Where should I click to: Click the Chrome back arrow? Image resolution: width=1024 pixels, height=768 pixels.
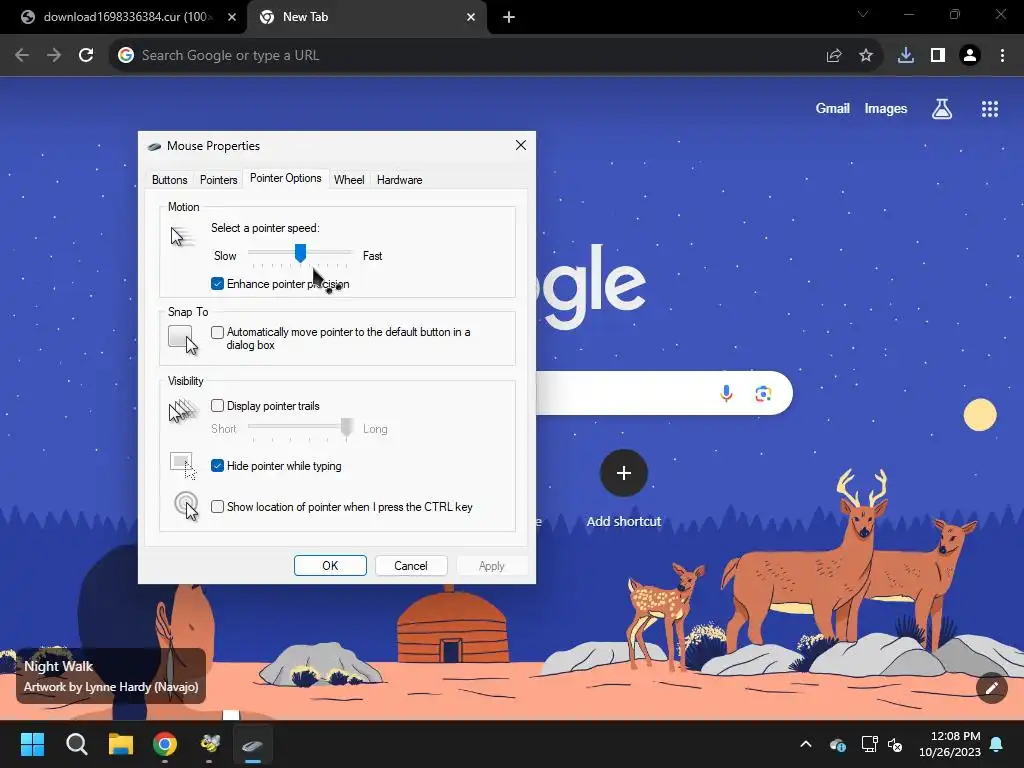click(22, 56)
